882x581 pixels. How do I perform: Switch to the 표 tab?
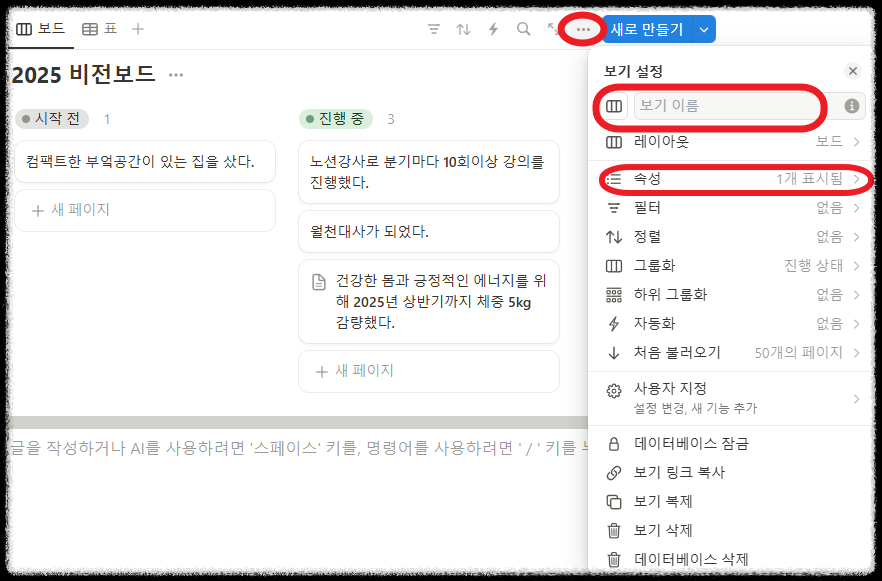coord(96,29)
